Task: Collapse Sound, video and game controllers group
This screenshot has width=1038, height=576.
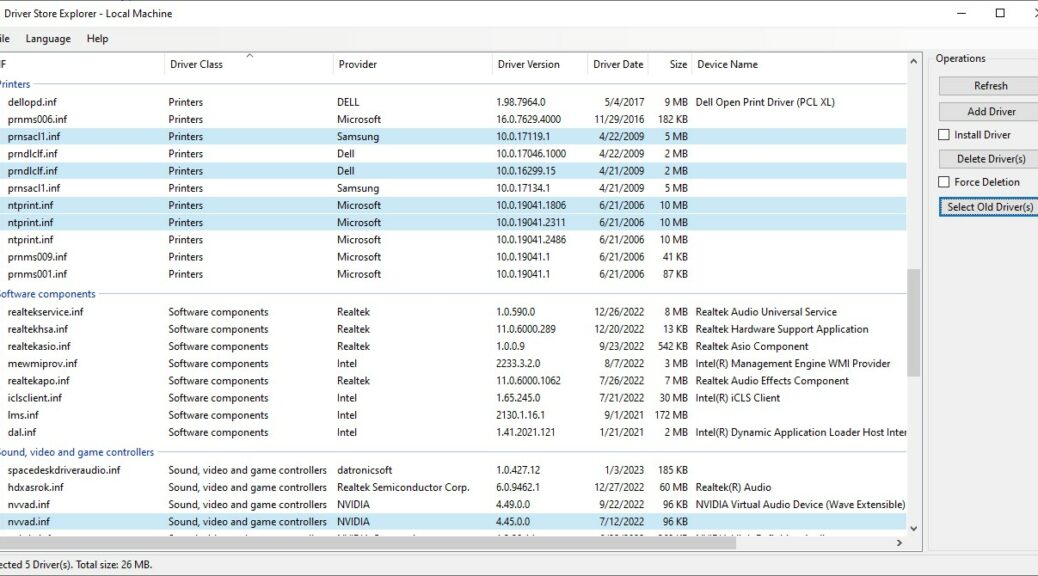Action: [76, 452]
